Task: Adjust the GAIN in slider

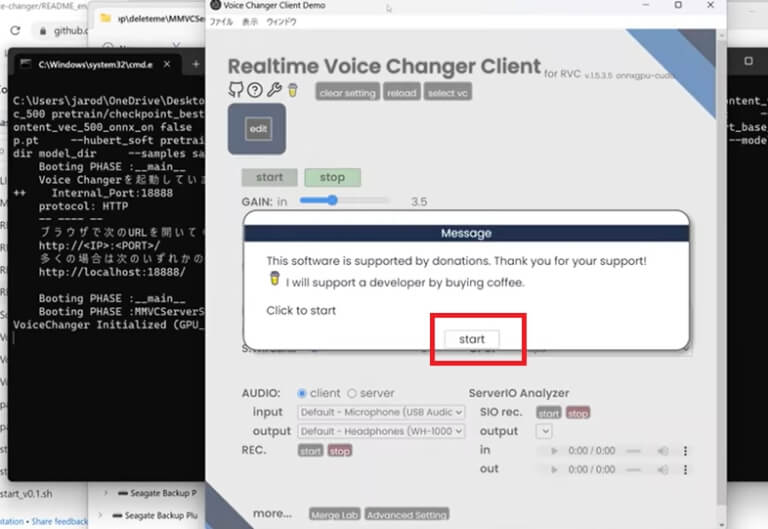Action: click(332, 201)
